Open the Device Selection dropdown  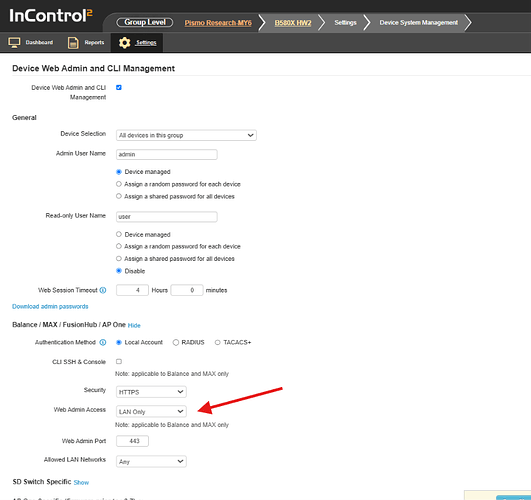pyautogui.click(x=186, y=135)
